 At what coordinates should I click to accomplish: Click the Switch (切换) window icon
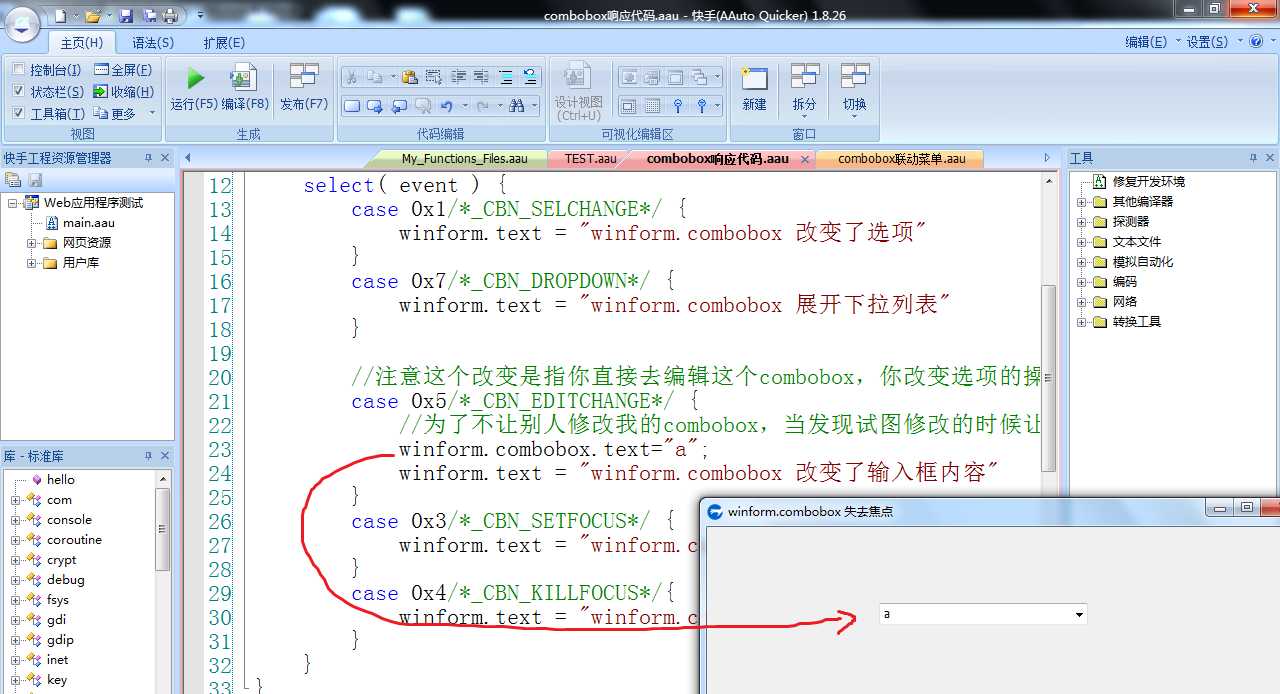coord(855,77)
